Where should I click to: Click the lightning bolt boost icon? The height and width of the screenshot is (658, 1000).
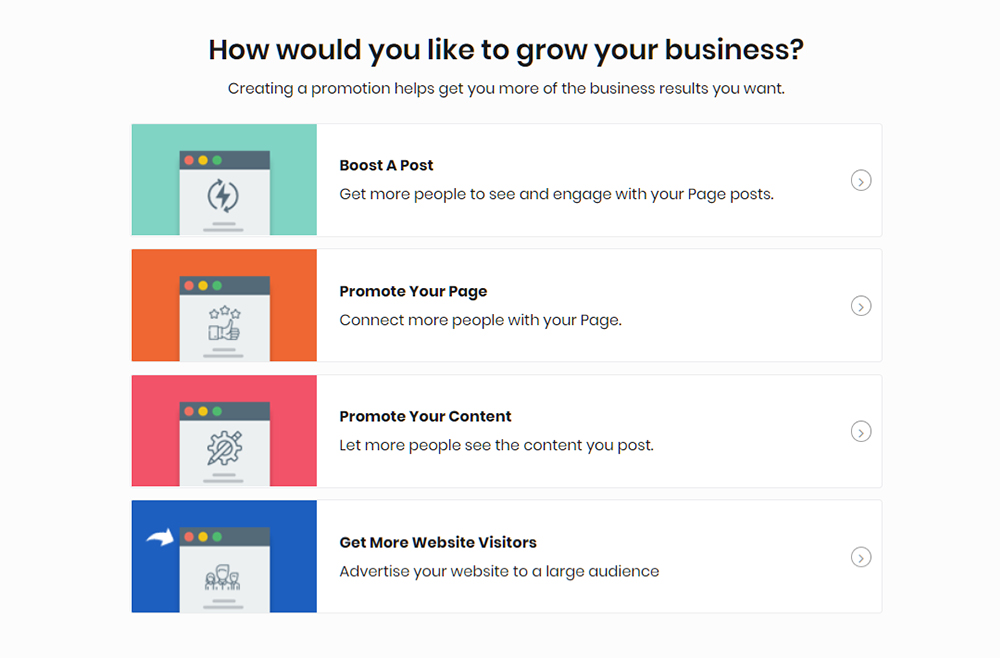coord(224,195)
